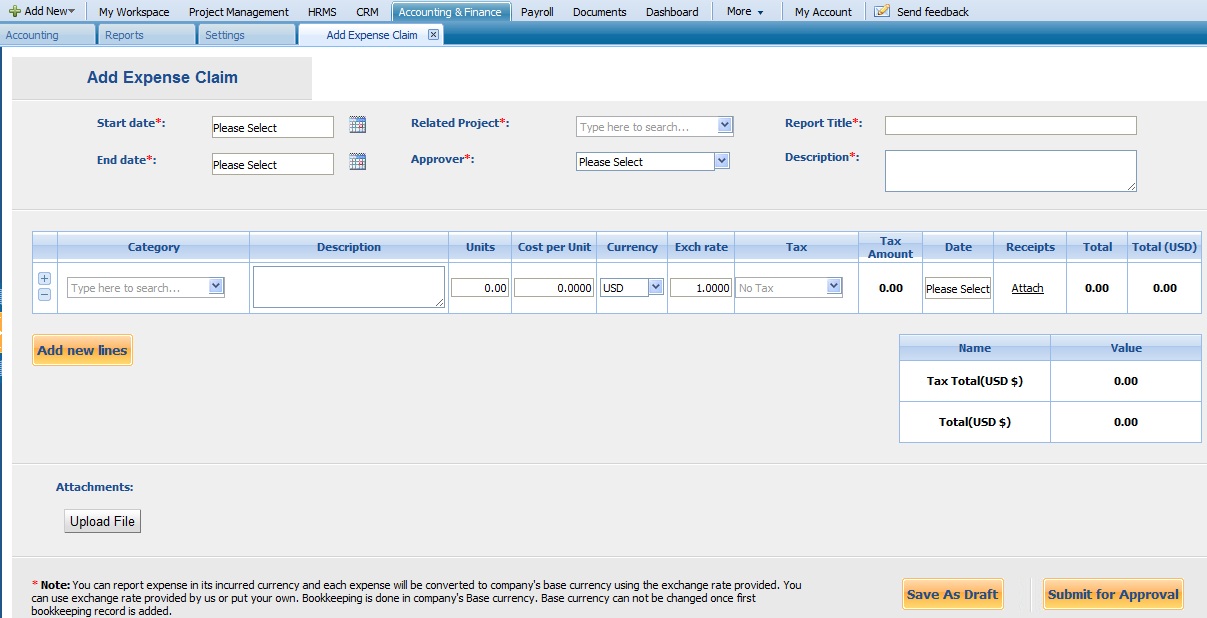The height and width of the screenshot is (618, 1207).
Task: Click the Attach receipts link
Action: click(x=1027, y=288)
